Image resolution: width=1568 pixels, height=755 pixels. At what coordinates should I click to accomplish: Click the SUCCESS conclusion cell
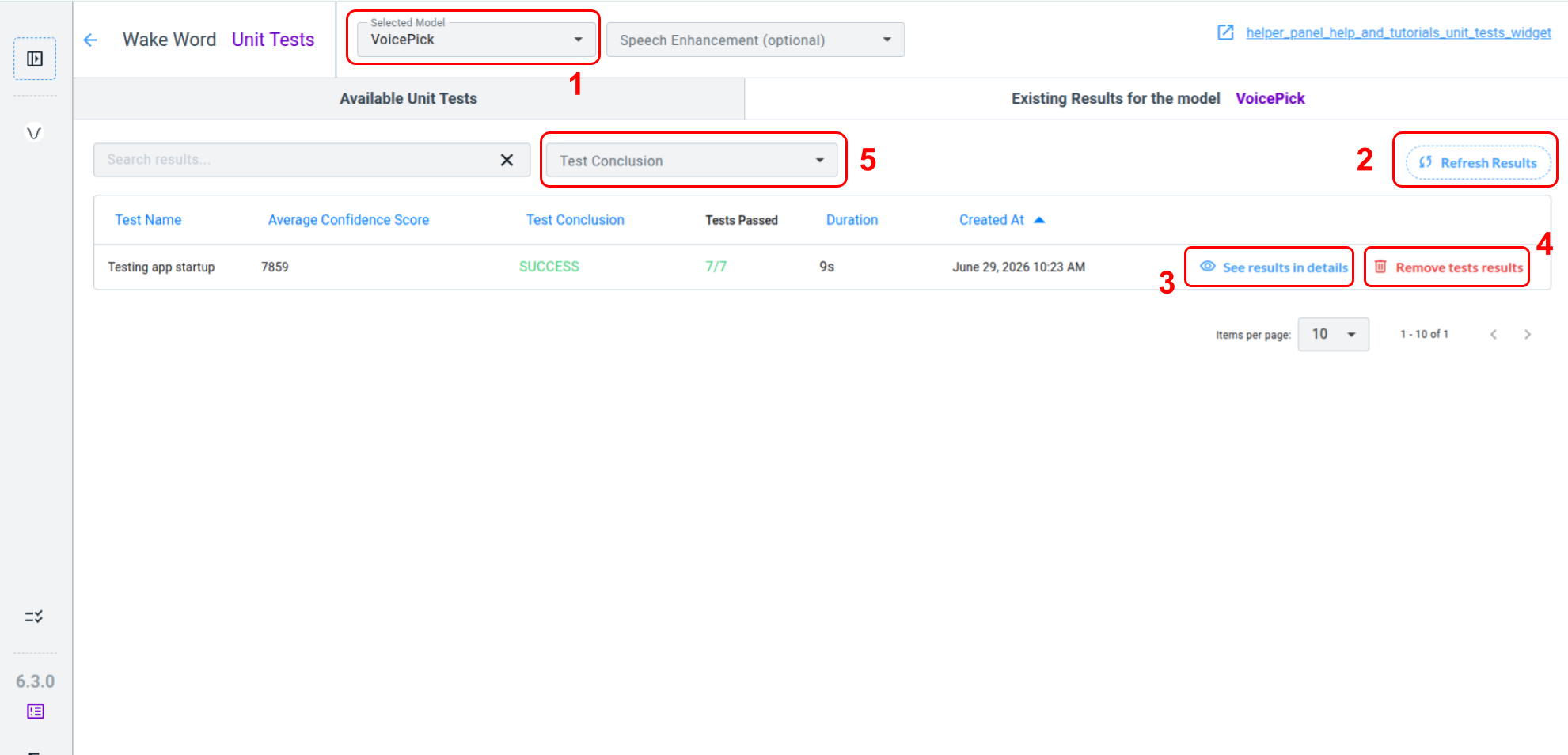[x=549, y=267]
